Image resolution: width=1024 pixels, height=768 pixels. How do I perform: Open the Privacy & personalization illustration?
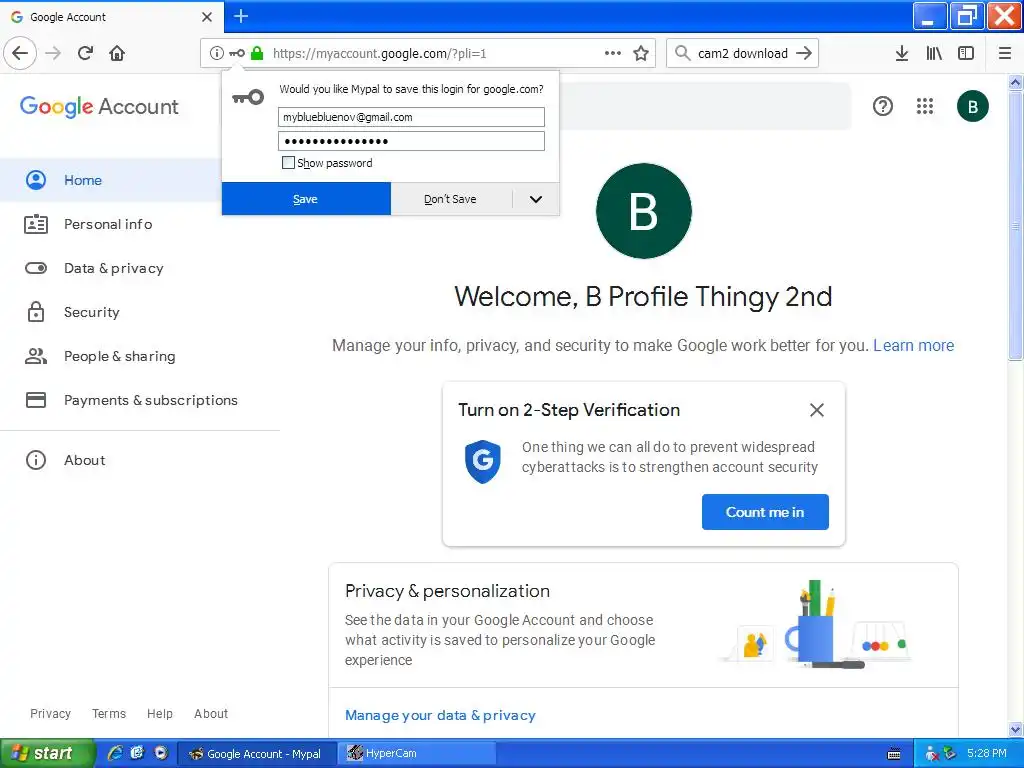point(816,624)
